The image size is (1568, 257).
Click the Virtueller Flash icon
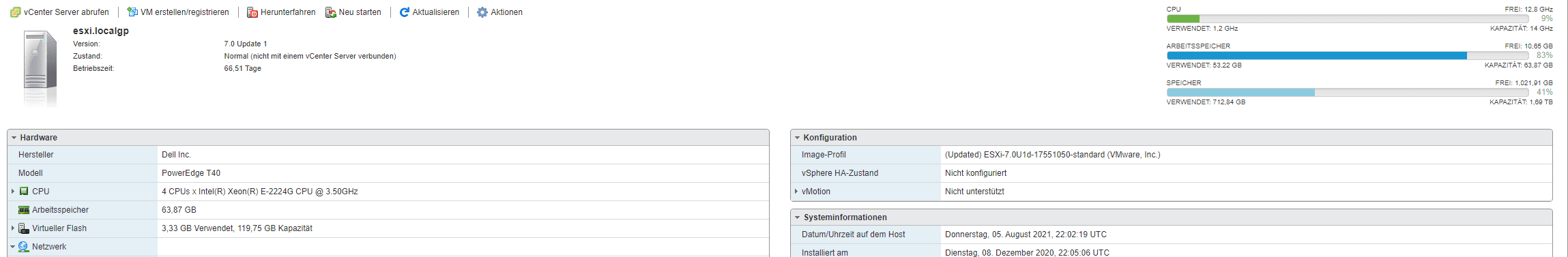click(24, 228)
